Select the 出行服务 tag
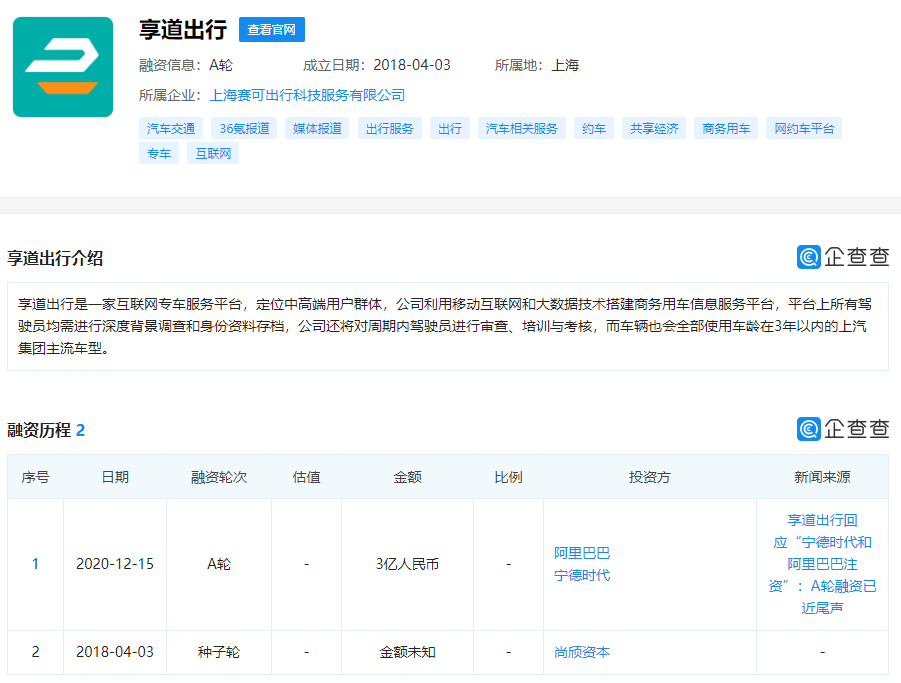901x683 pixels. pyautogui.click(x=388, y=128)
